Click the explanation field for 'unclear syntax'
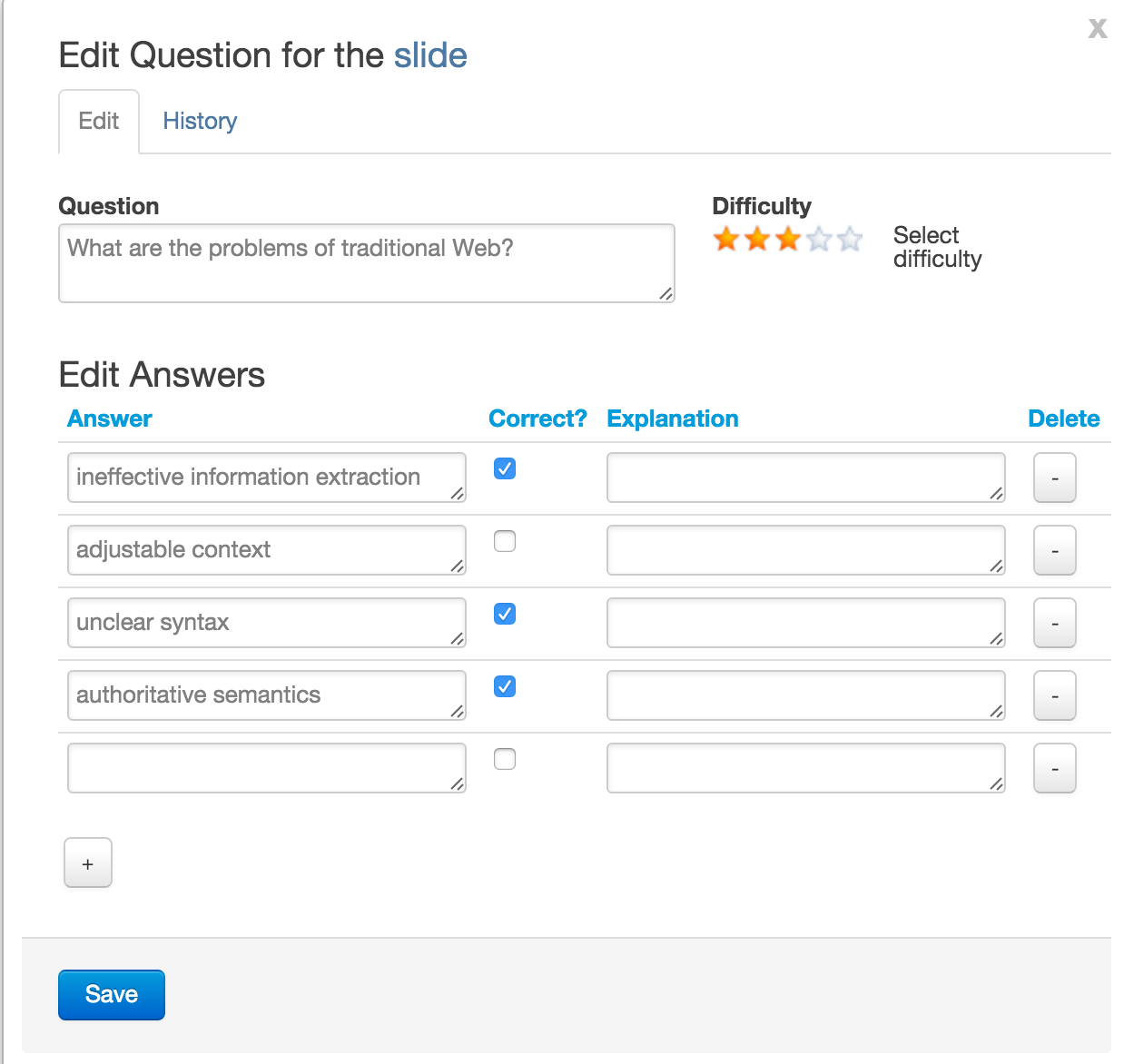The width and height of the screenshot is (1124, 1064). 806,623
